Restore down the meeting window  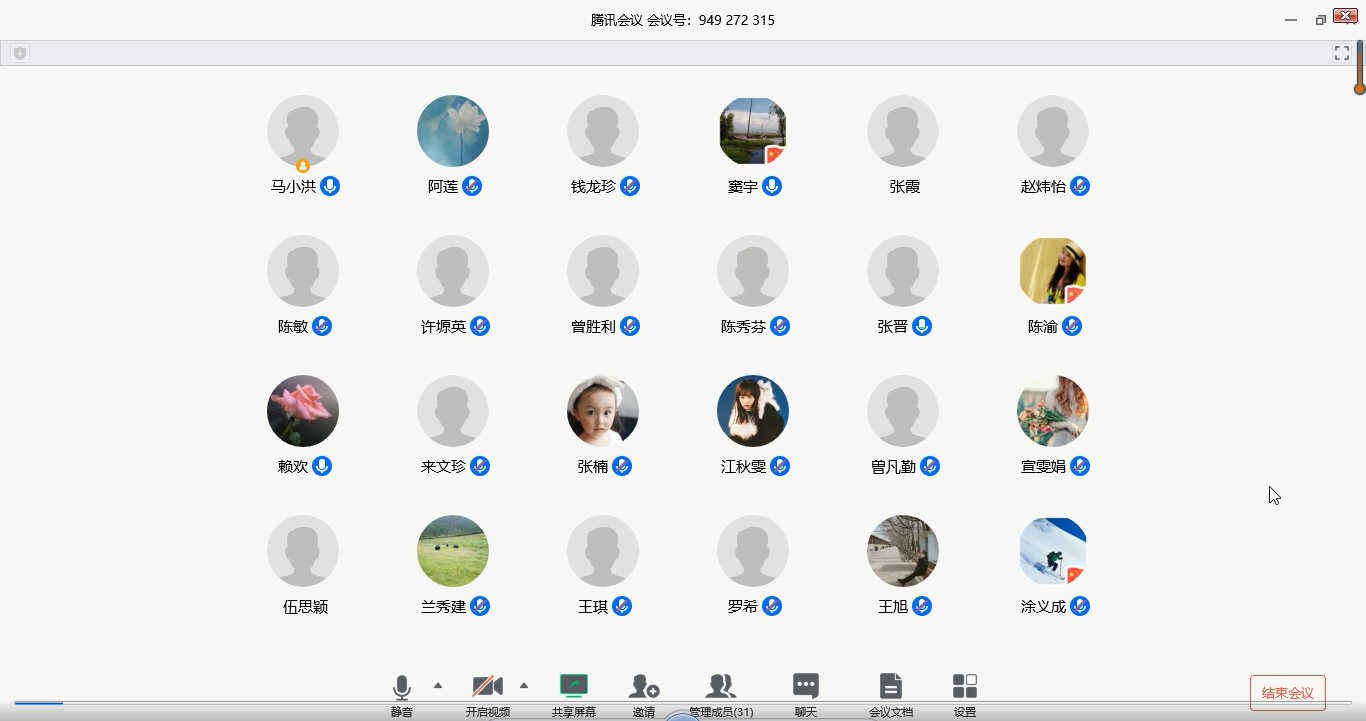(x=1320, y=20)
